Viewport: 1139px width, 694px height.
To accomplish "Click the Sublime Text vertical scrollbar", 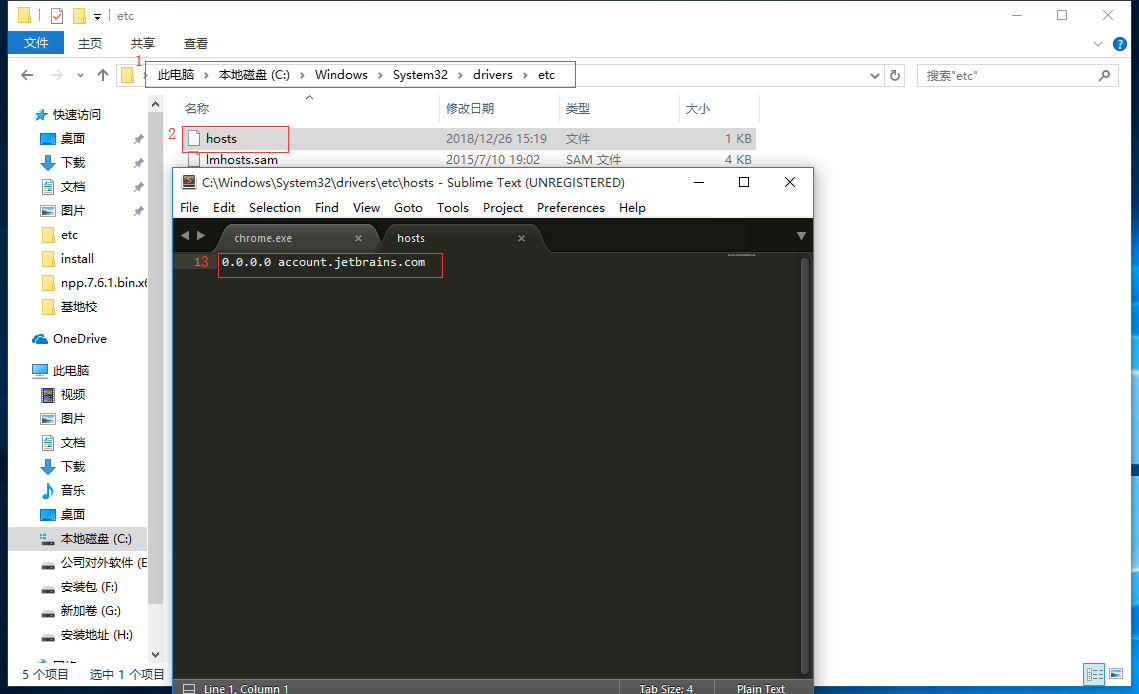I will (x=804, y=465).
